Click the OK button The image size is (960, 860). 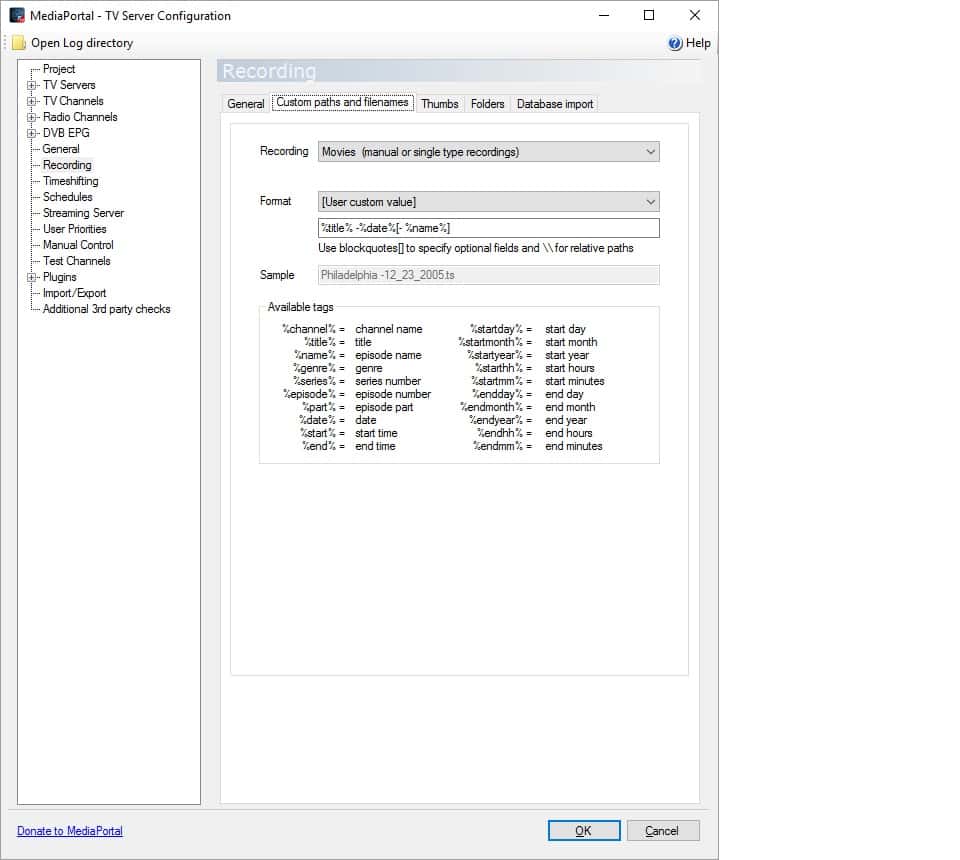coord(583,831)
